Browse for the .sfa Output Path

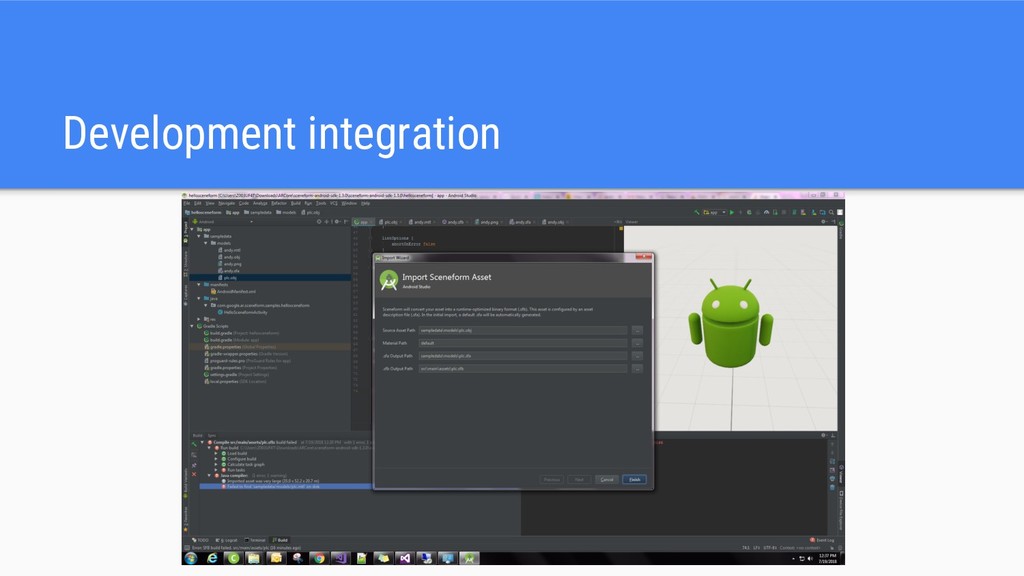(637, 356)
